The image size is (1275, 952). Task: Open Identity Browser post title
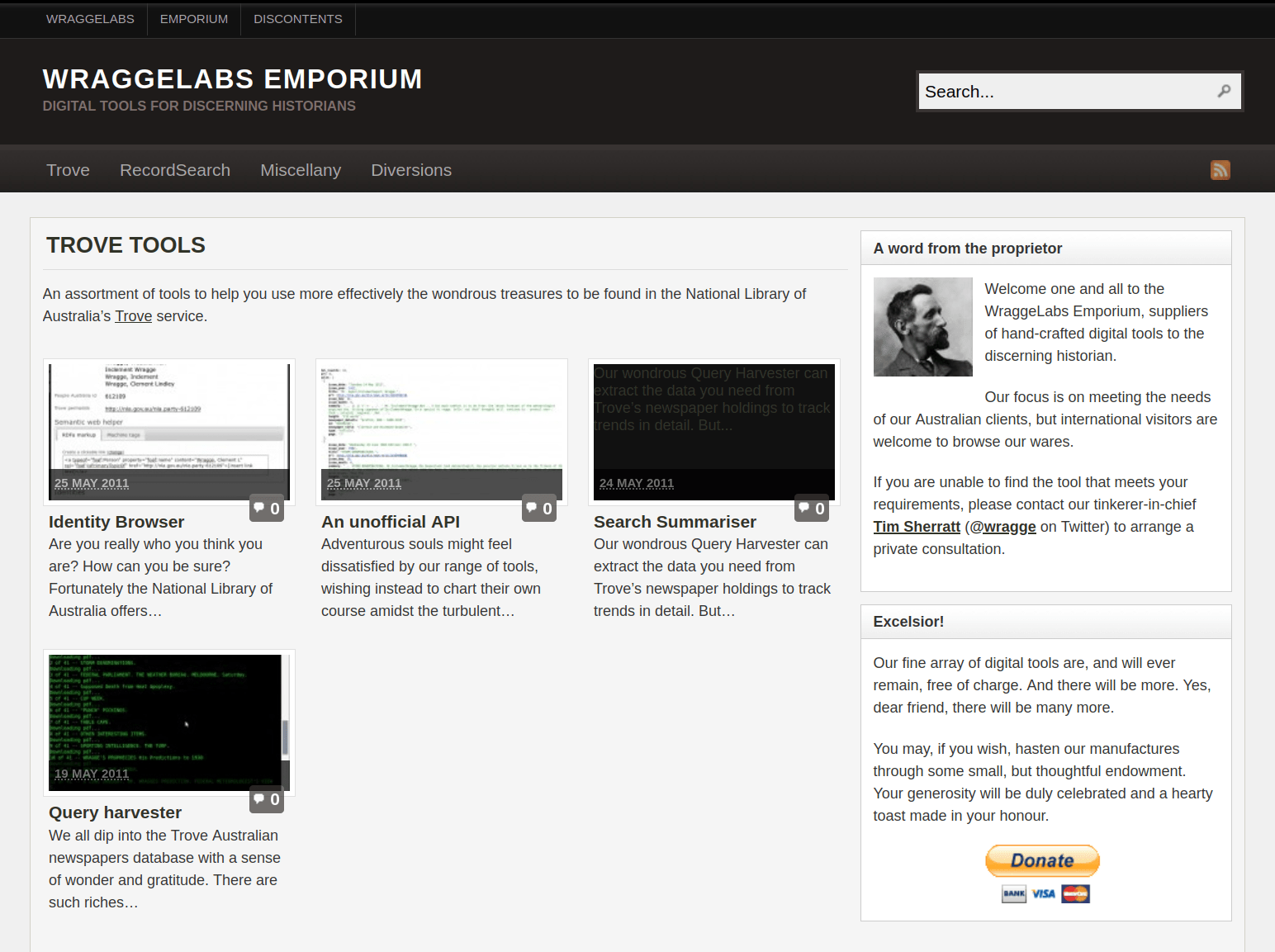point(116,522)
